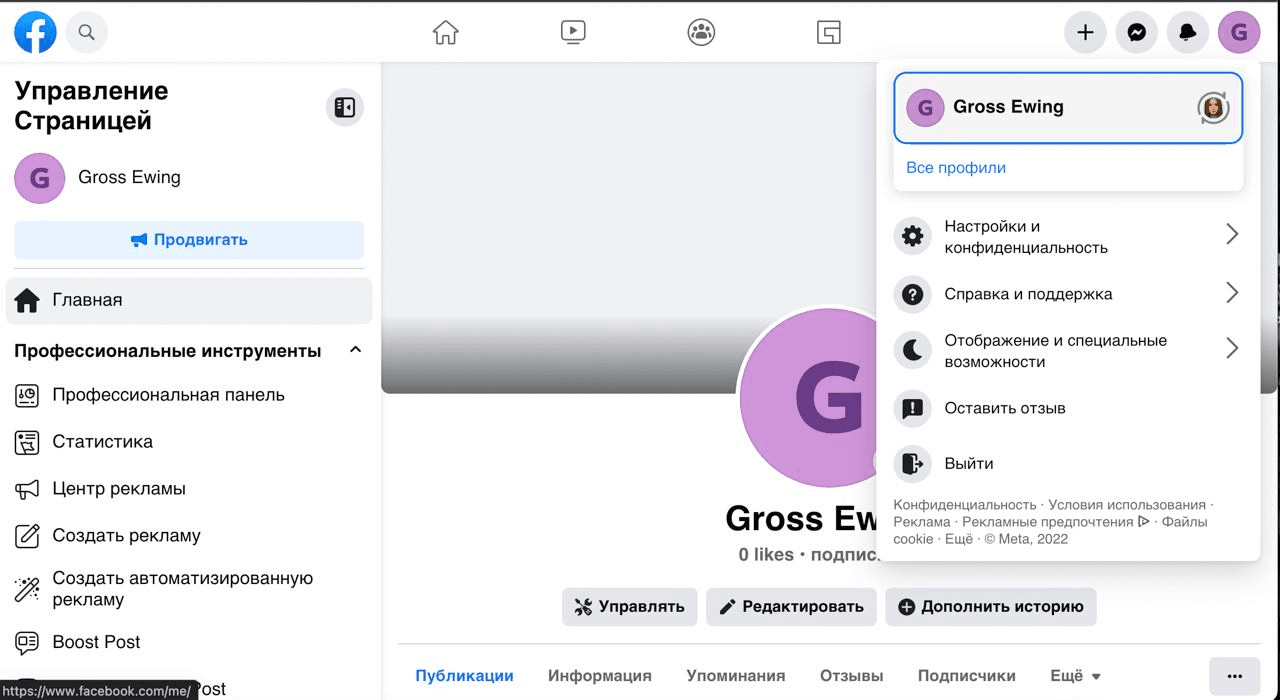This screenshot has width=1280, height=700.
Task: Click the Продвигать promote button
Action: coord(189,240)
